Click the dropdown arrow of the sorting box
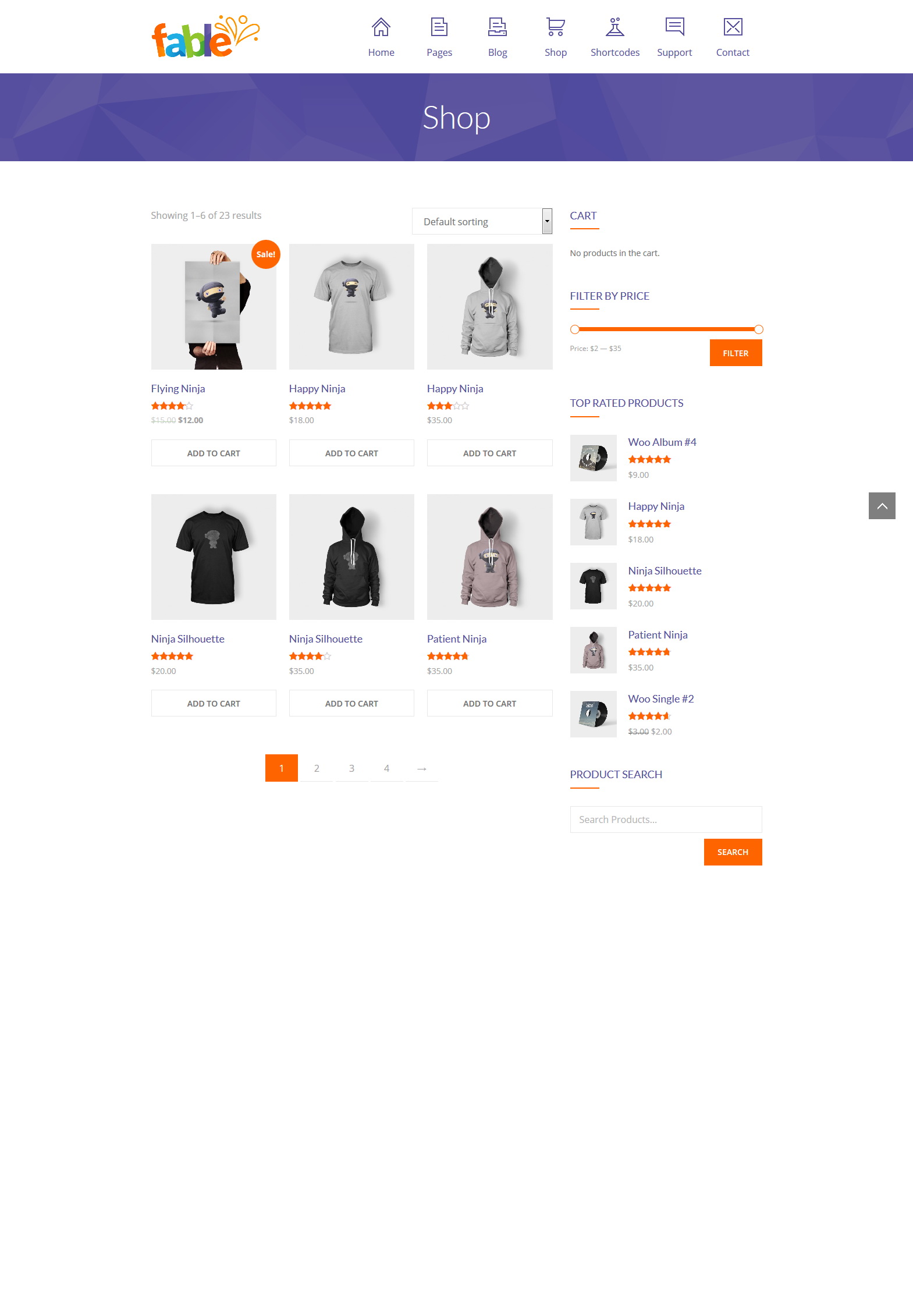The width and height of the screenshot is (913, 1316). click(x=547, y=221)
